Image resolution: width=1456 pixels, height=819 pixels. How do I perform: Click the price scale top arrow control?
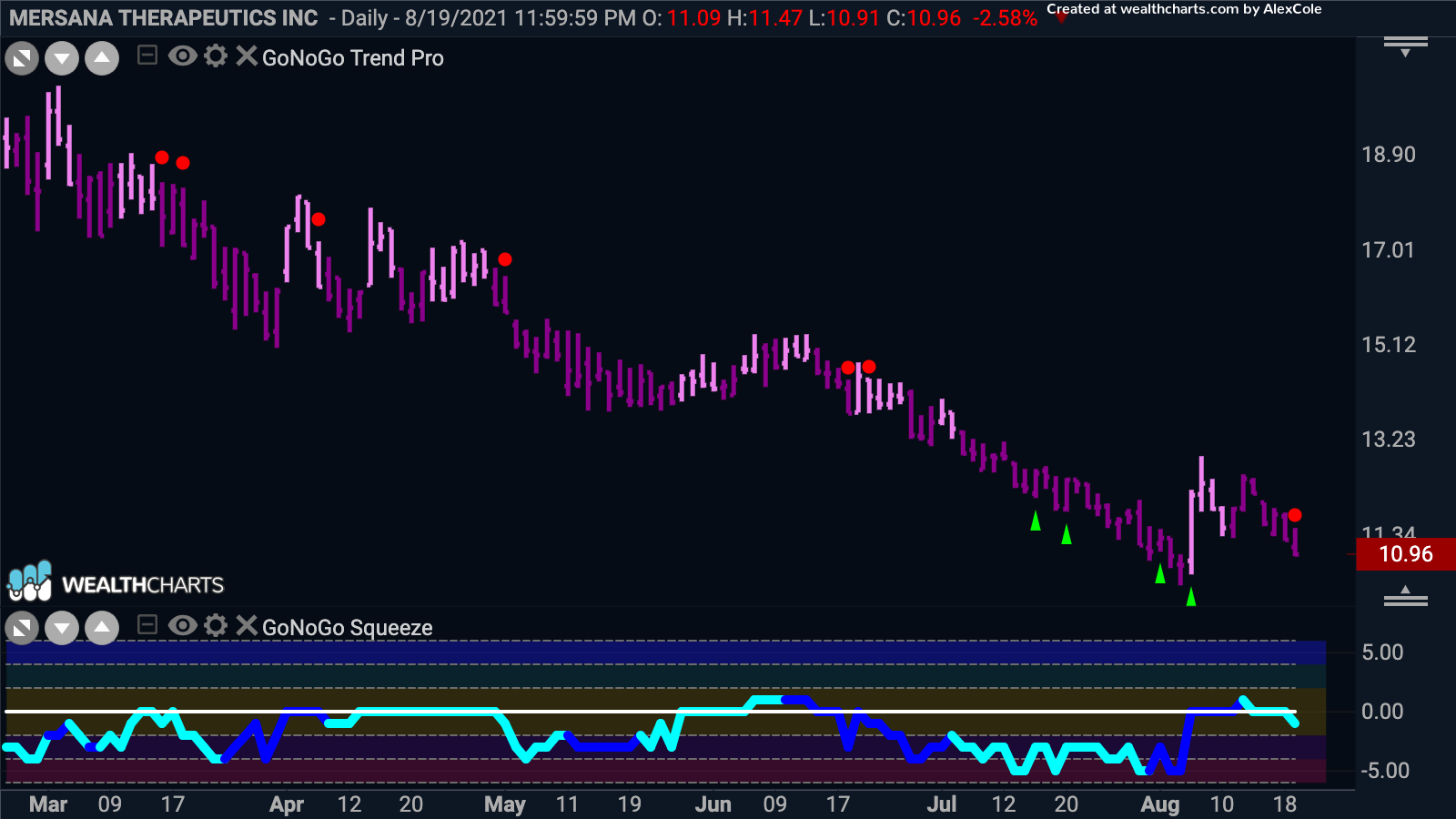pyautogui.click(x=1406, y=46)
